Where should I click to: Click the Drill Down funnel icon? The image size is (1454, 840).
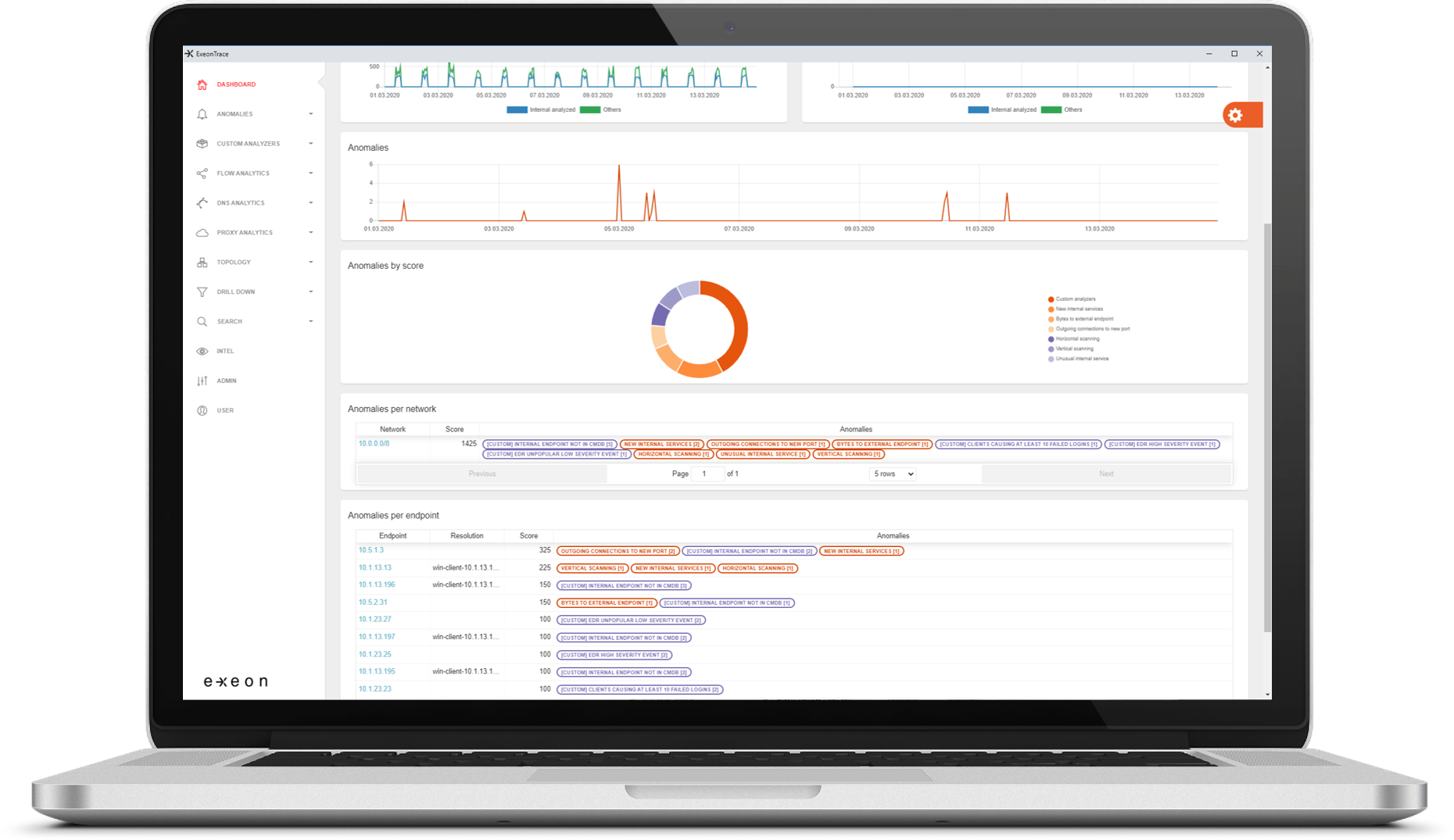click(x=202, y=292)
